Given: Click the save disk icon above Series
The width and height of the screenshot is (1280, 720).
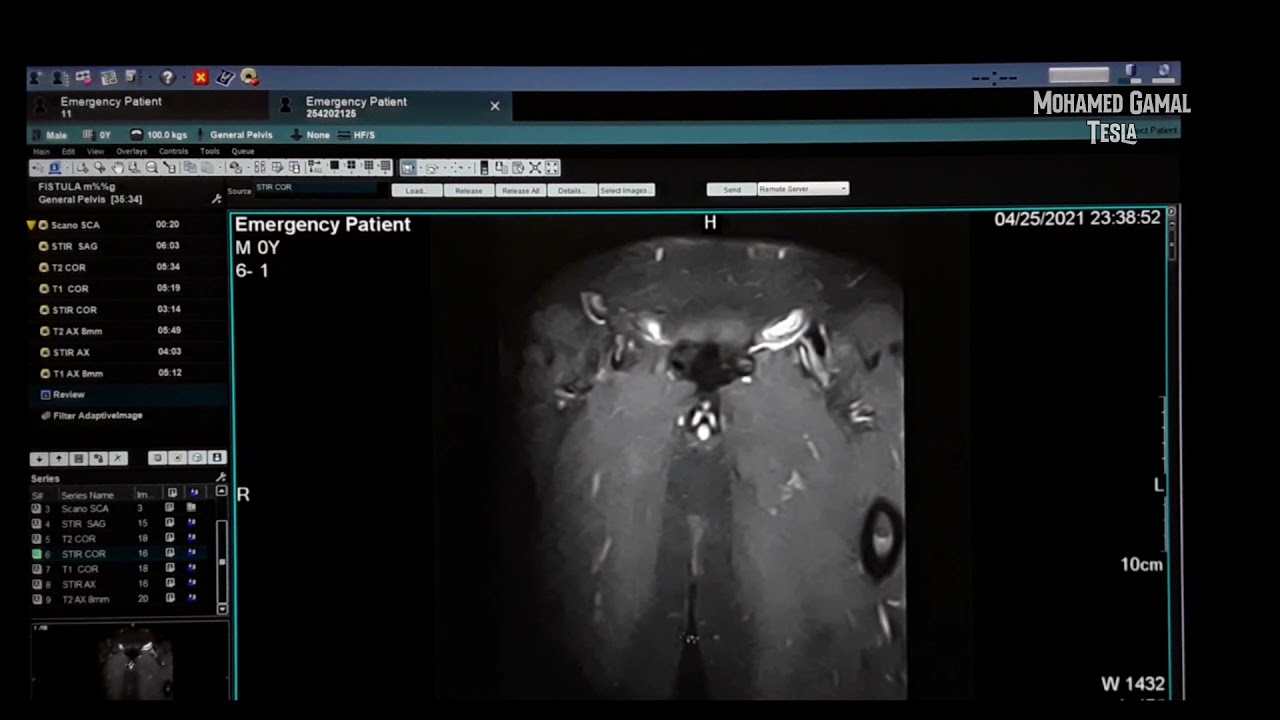Looking at the screenshot, I should (79, 458).
